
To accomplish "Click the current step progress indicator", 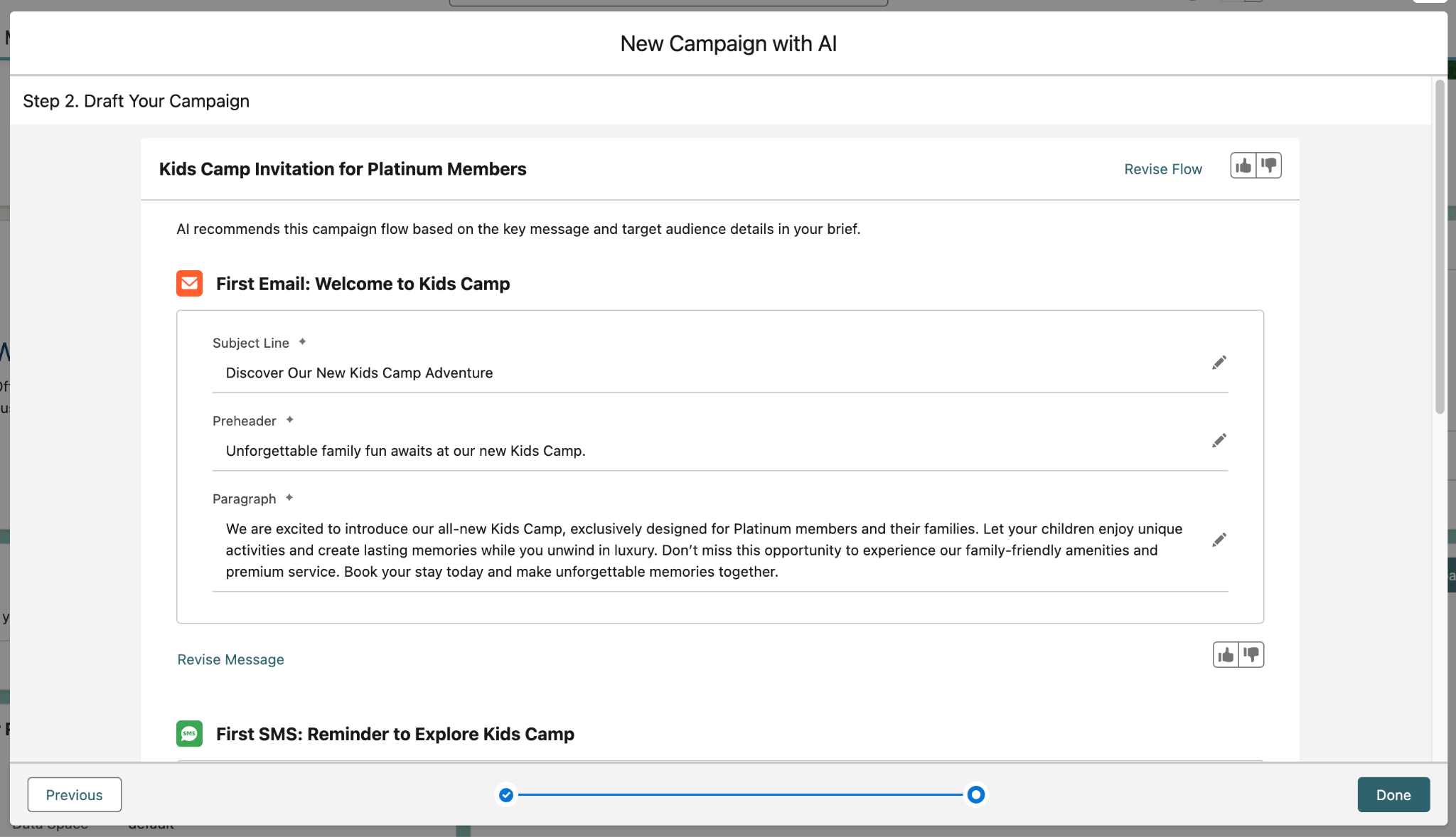I will tap(975, 794).
